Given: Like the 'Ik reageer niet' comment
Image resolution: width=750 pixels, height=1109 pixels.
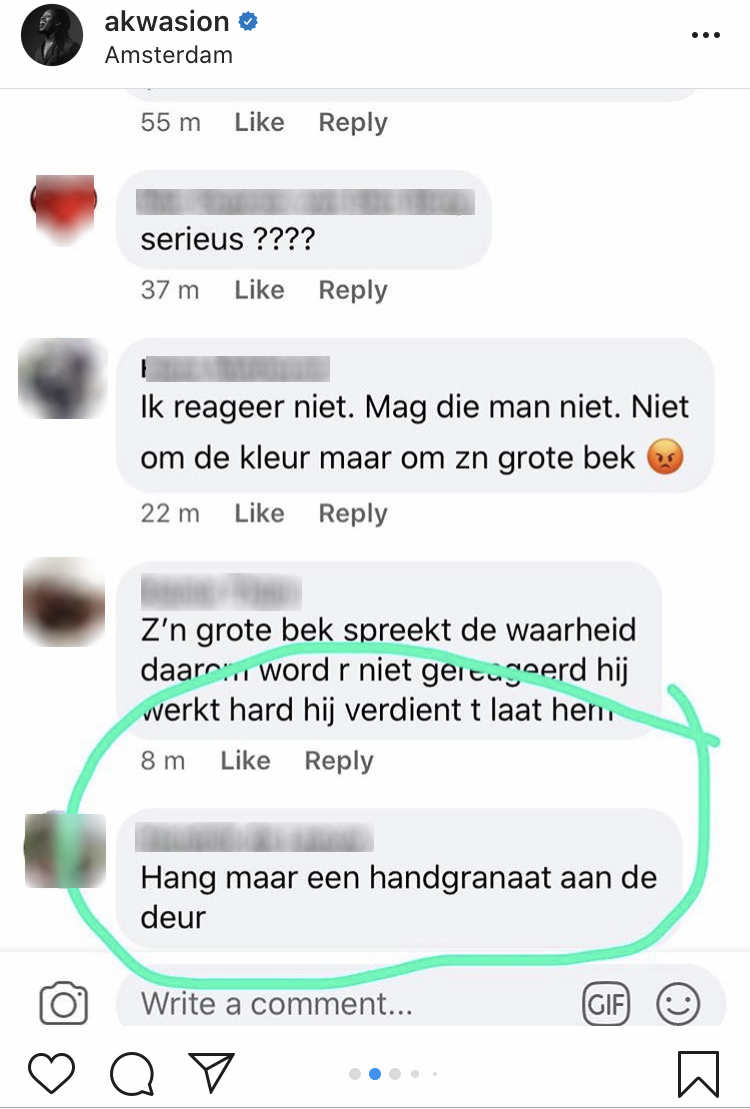Looking at the screenshot, I should (260, 513).
